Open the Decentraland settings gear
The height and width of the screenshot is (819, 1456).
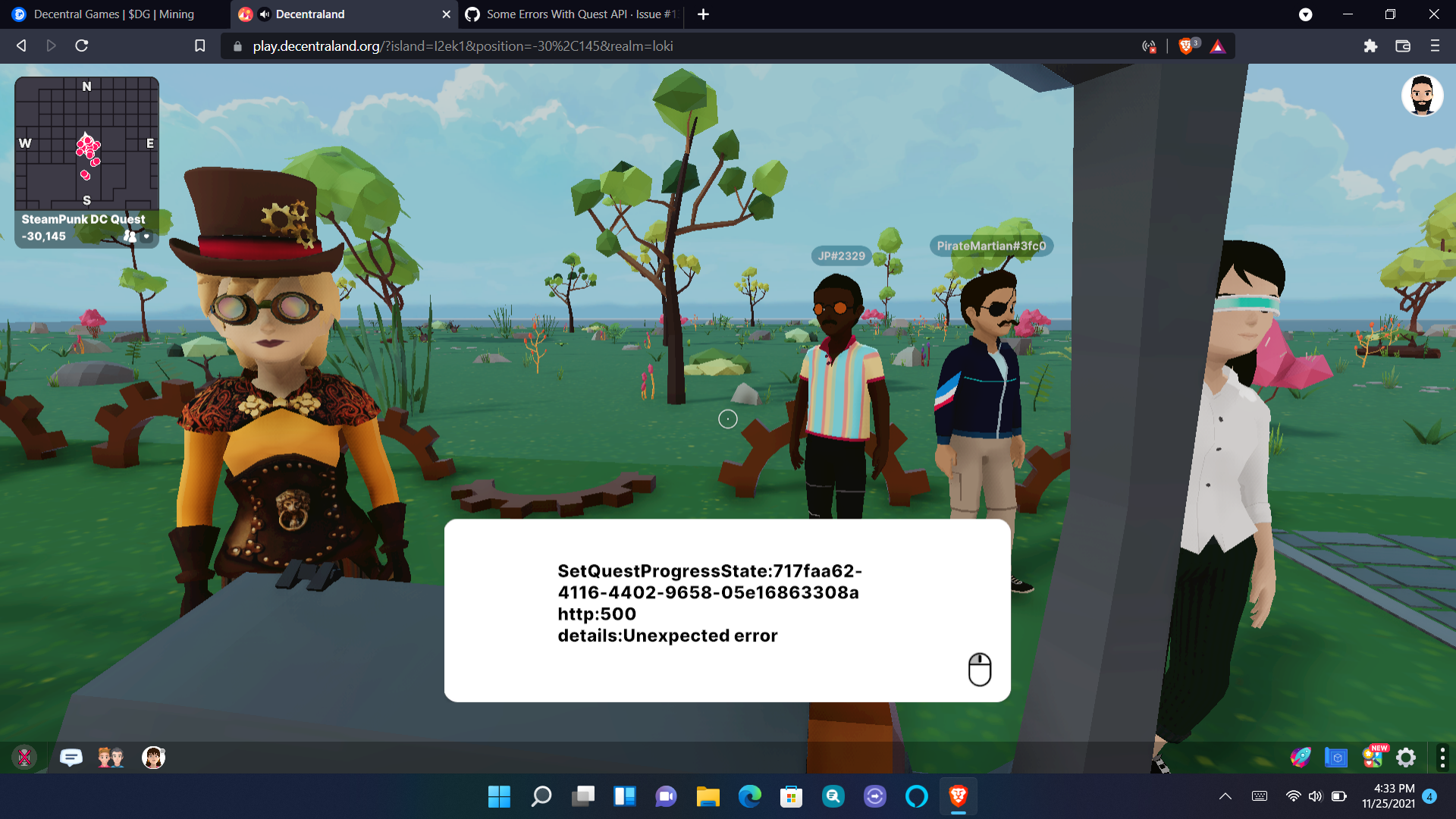point(1407,758)
